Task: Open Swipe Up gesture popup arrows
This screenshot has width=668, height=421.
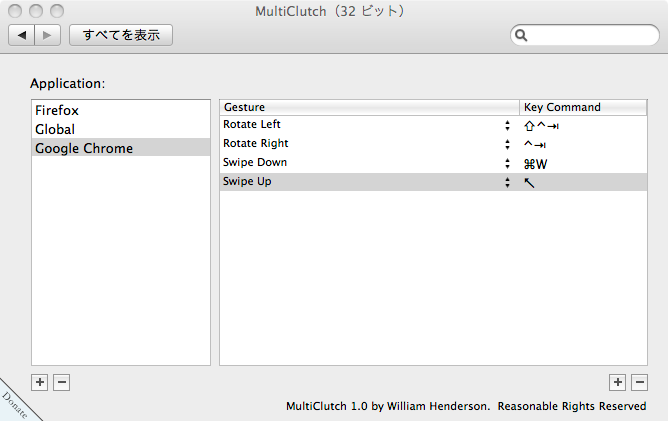Action: click(x=507, y=182)
